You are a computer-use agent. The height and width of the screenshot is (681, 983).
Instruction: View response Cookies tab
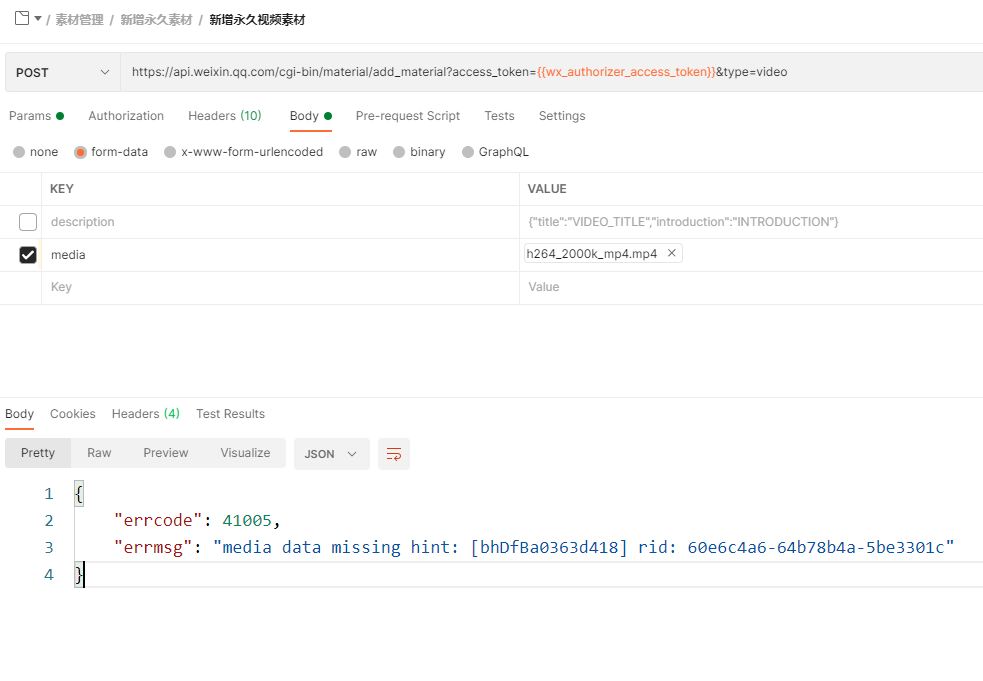pyautogui.click(x=73, y=414)
